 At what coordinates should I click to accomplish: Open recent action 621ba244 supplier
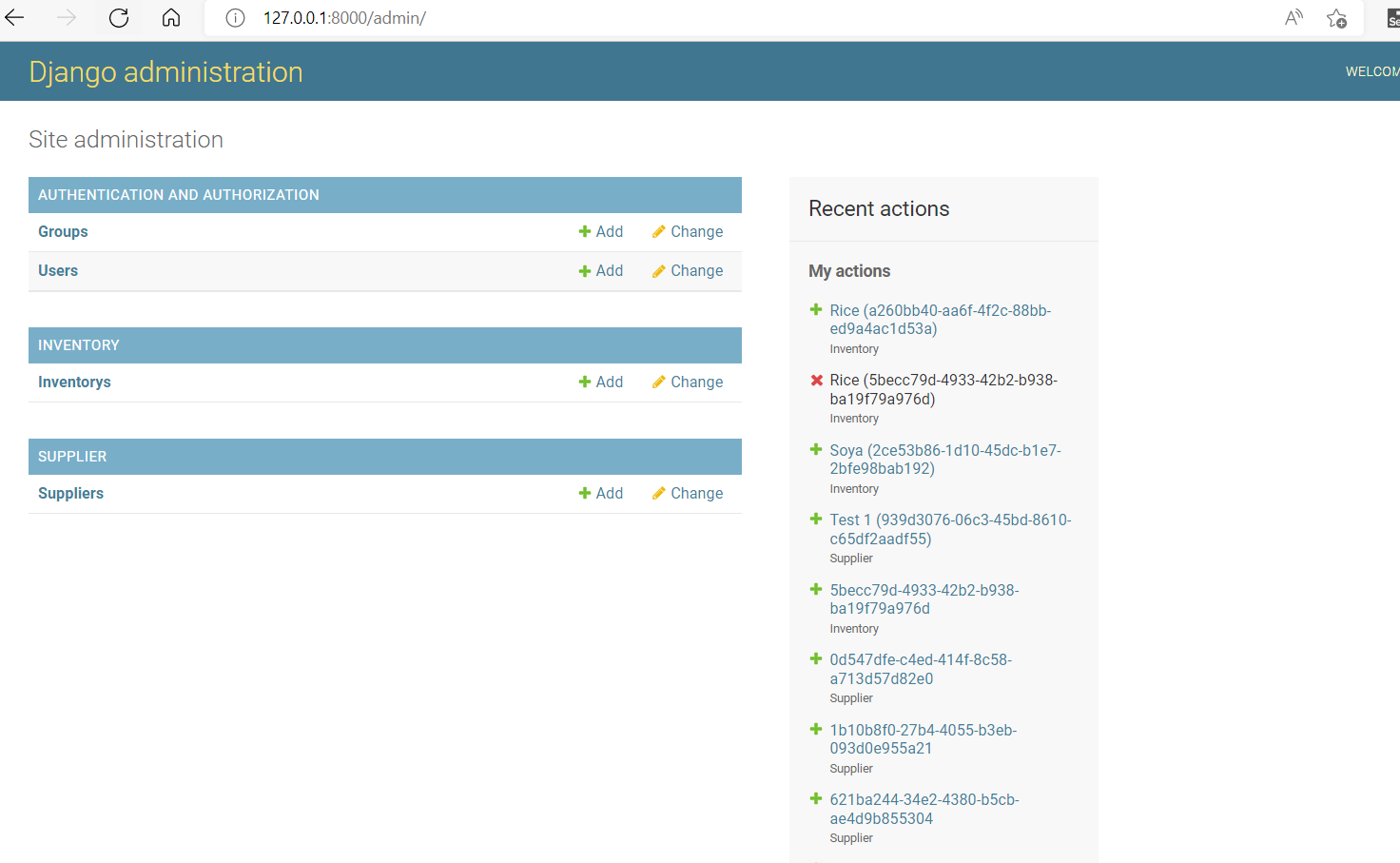click(924, 809)
